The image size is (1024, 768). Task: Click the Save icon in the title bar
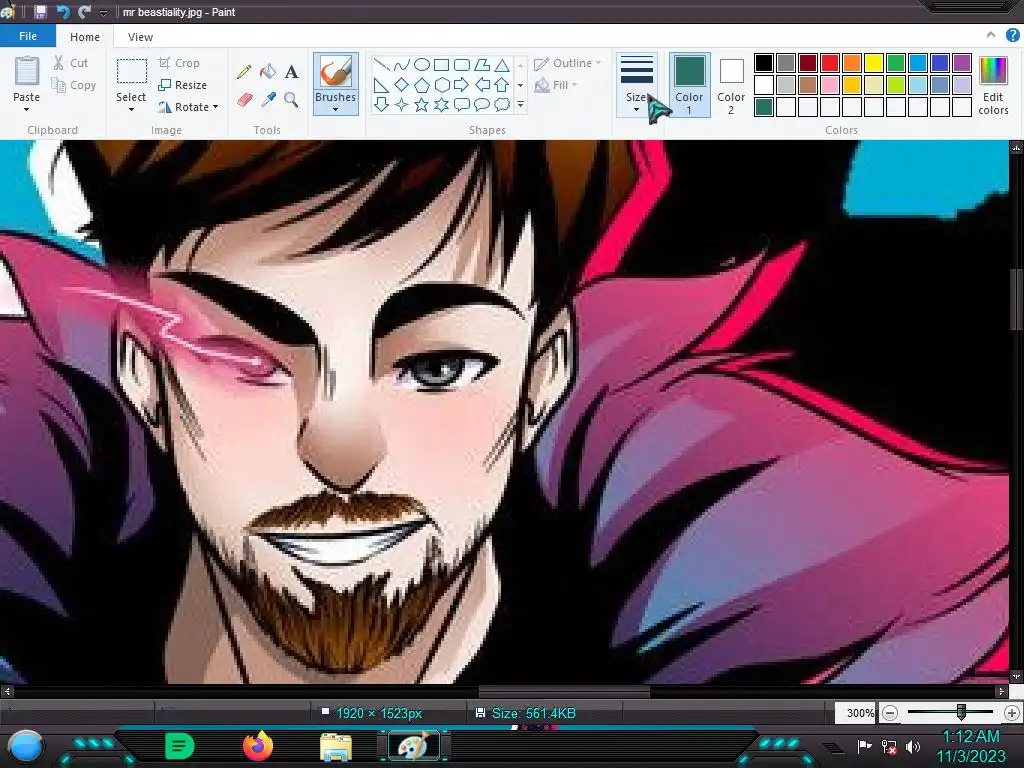pos(40,12)
